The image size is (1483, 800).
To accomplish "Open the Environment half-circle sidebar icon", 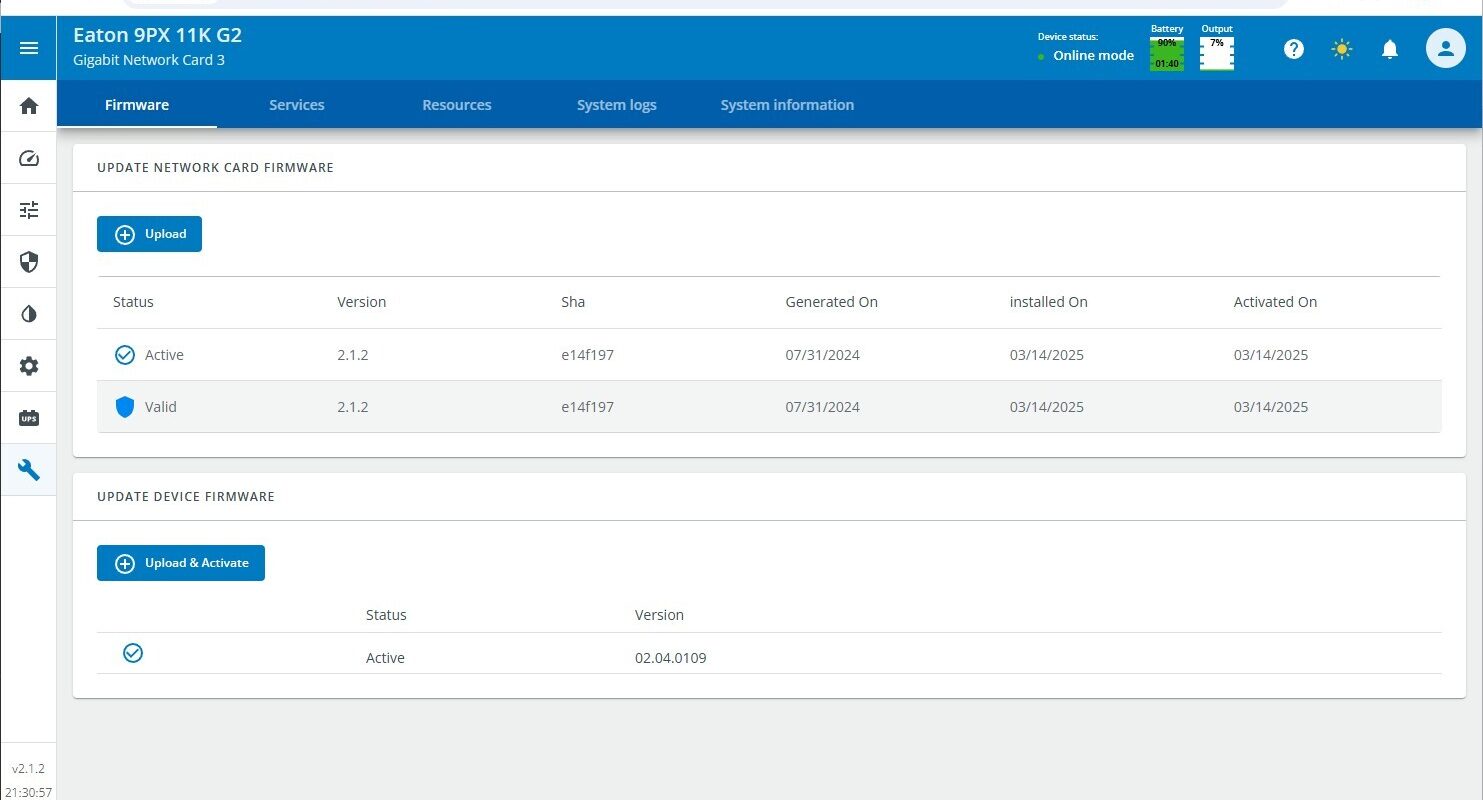I will tap(29, 314).
